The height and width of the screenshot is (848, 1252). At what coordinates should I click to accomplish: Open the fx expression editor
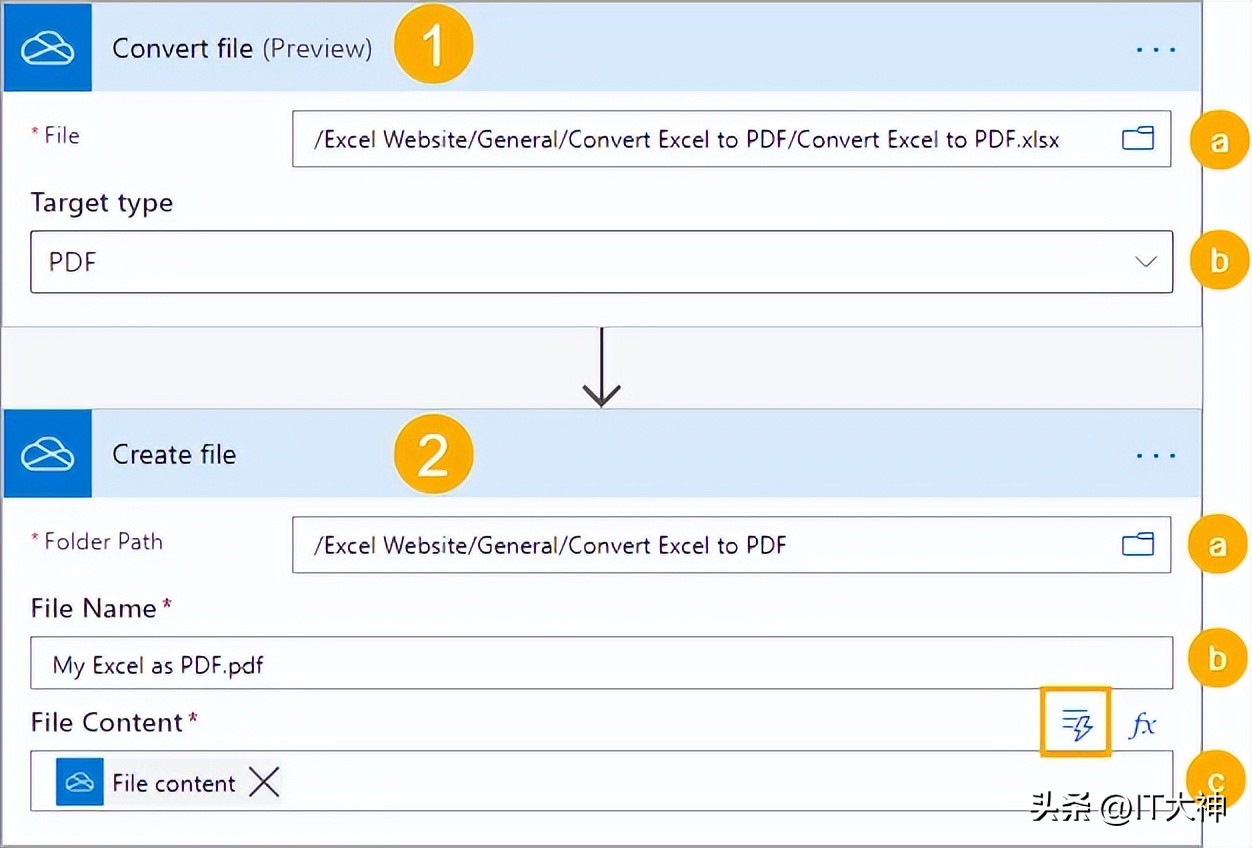pyautogui.click(x=1142, y=724)
